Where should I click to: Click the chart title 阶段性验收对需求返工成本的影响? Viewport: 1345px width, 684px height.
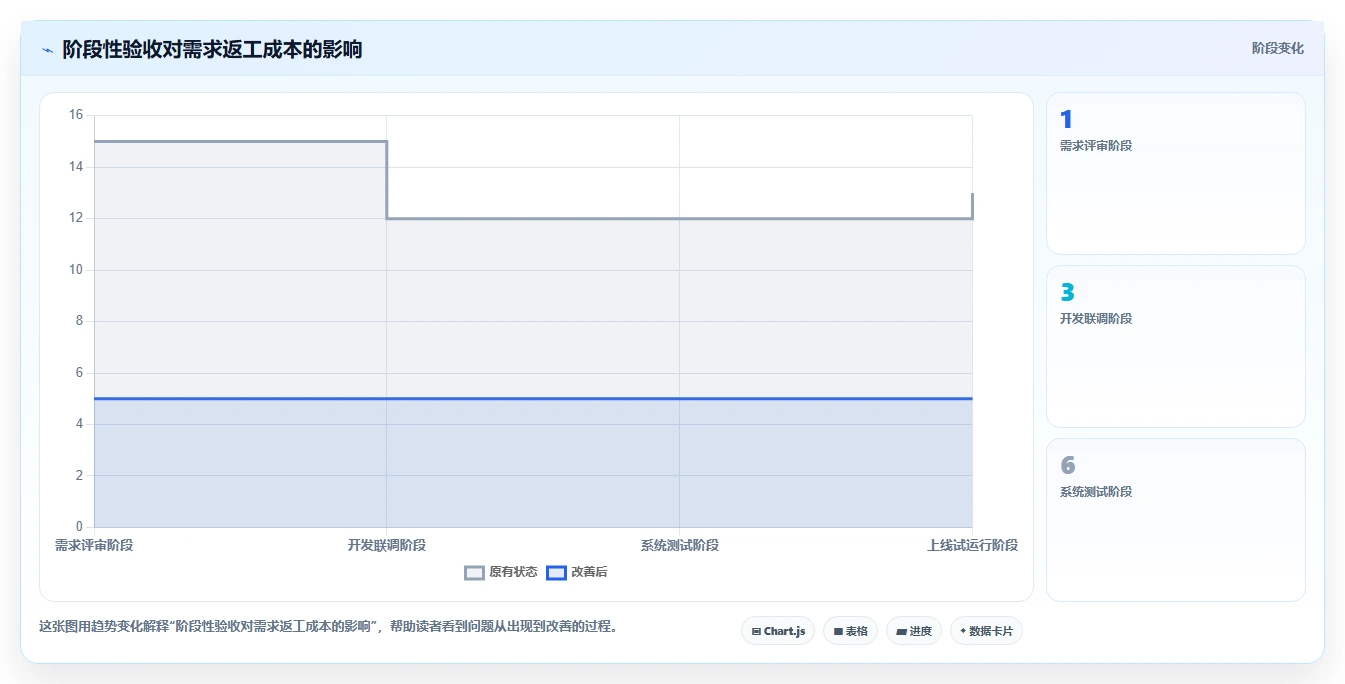pos(212,49)
